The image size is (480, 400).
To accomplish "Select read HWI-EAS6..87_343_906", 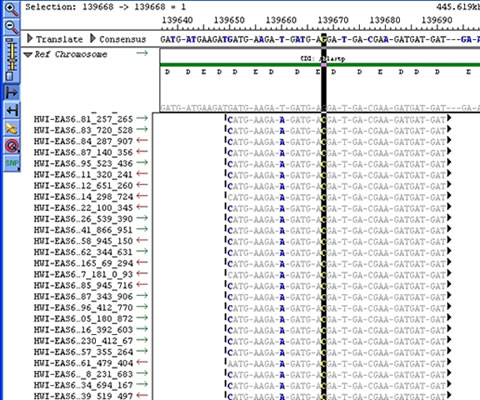I will tap(83, 296).
